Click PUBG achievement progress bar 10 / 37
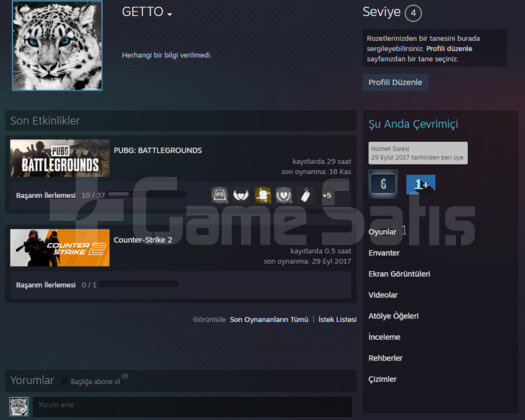This screenshot has height=420, width=525. point(147,195)
